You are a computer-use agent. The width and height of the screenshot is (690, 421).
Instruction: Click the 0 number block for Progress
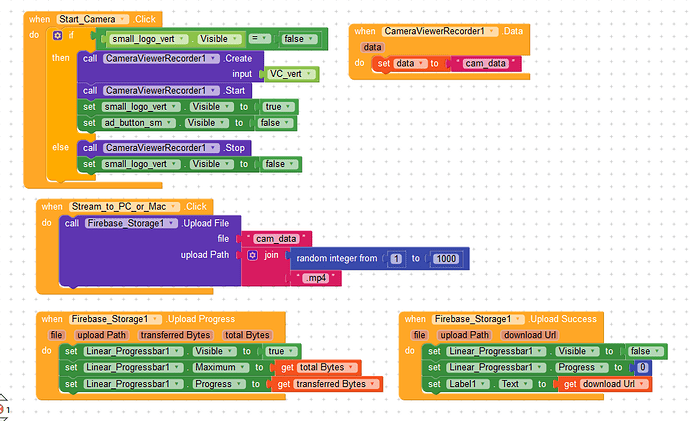(643, 368)
